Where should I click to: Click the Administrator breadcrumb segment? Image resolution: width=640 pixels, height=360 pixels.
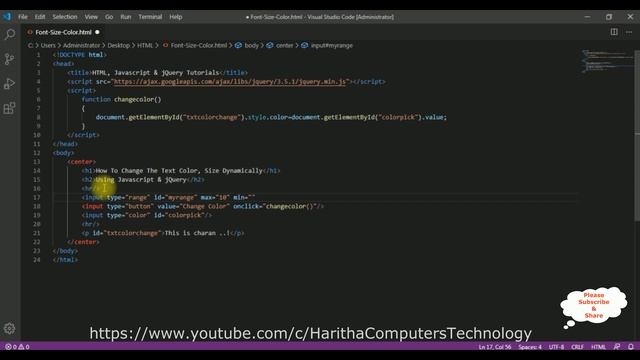pos(81,45)
